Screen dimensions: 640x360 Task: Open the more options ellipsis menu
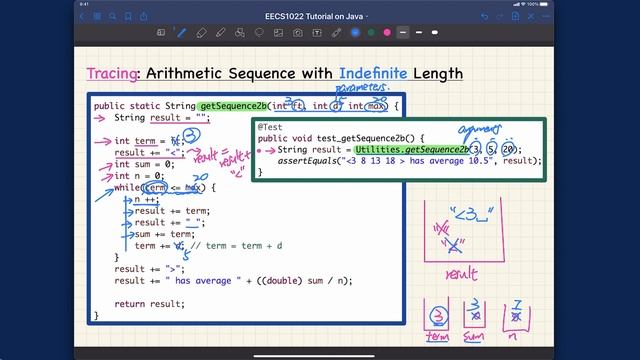[x=546, y=16]
